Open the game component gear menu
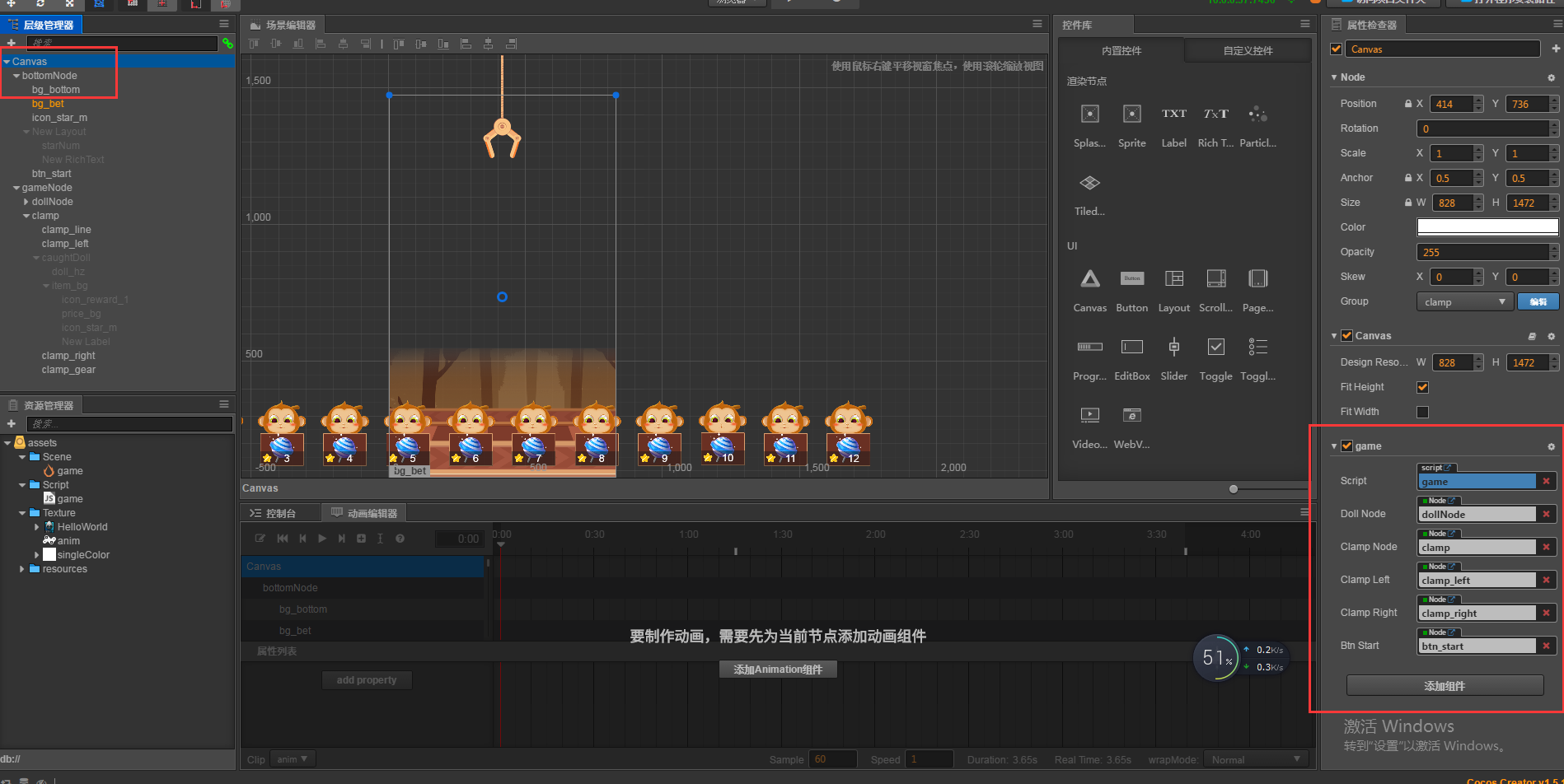 pos(1551,446)
